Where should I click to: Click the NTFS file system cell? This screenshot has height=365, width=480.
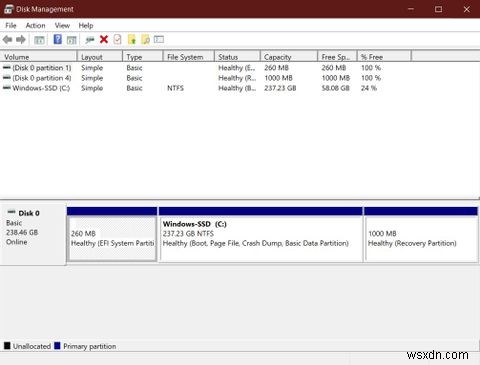click(175, 88)
